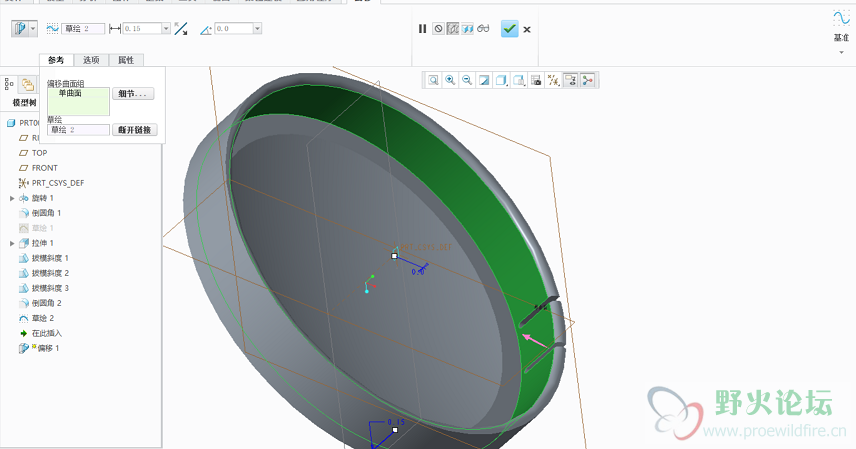Open the offset type dropdown arrow
This screenshot has width=856, height=449.
pyautogui.click(x=33, y=28)
